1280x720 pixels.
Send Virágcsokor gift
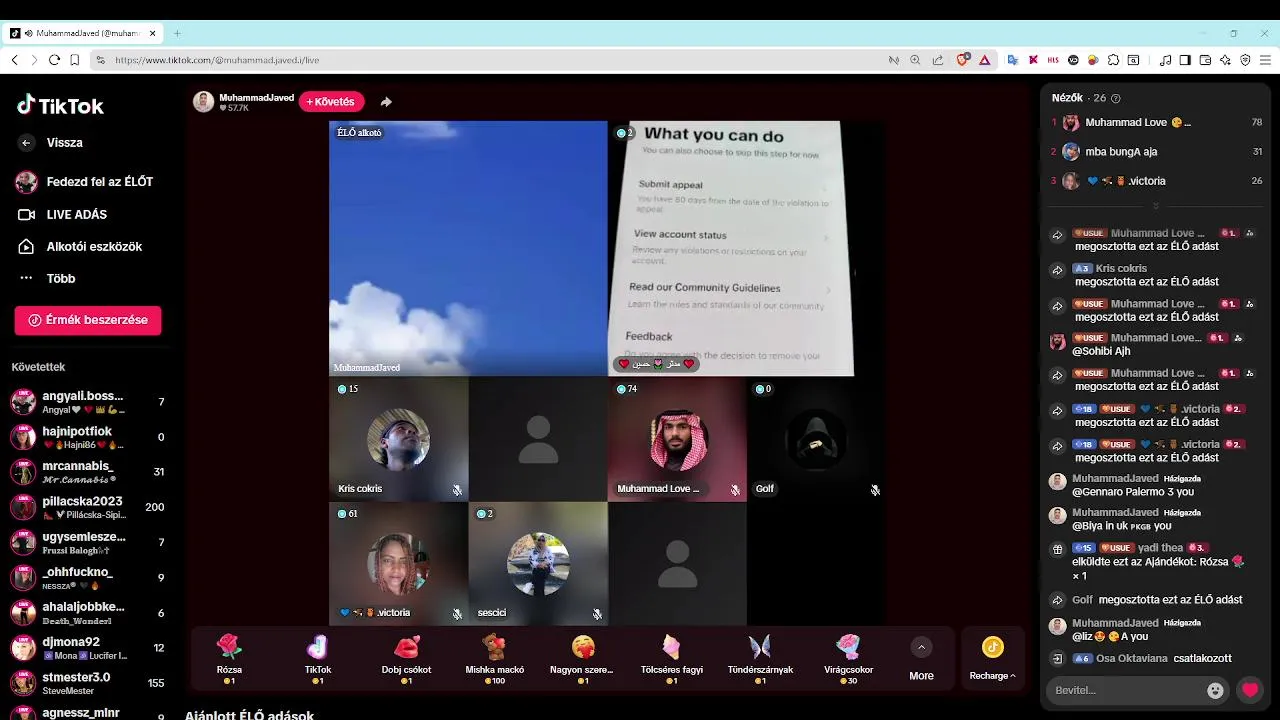tap(848, 658)
